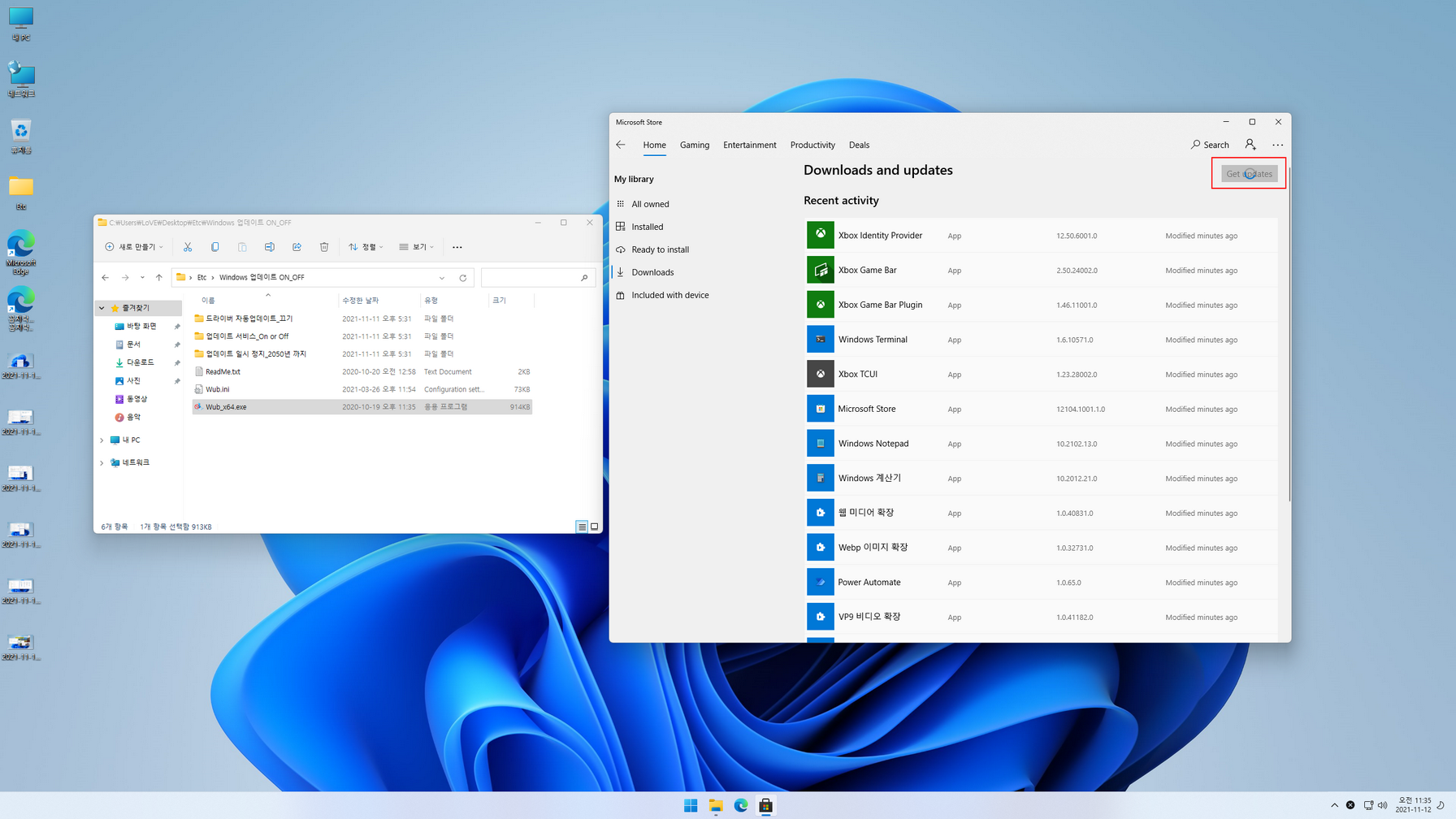Image resolution: width=1456 pixels, height=819 pixels.
Task: Select the Wub_x64.exe file
Action: coord(362,407)
